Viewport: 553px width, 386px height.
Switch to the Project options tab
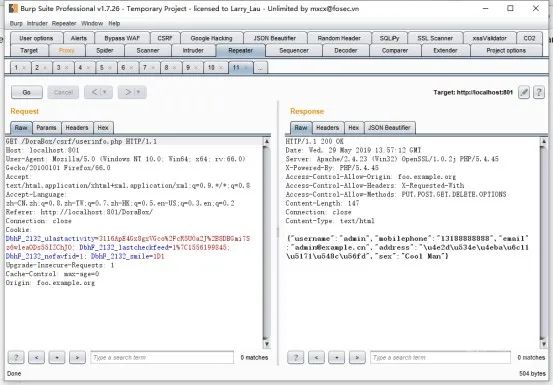(506, 50)
